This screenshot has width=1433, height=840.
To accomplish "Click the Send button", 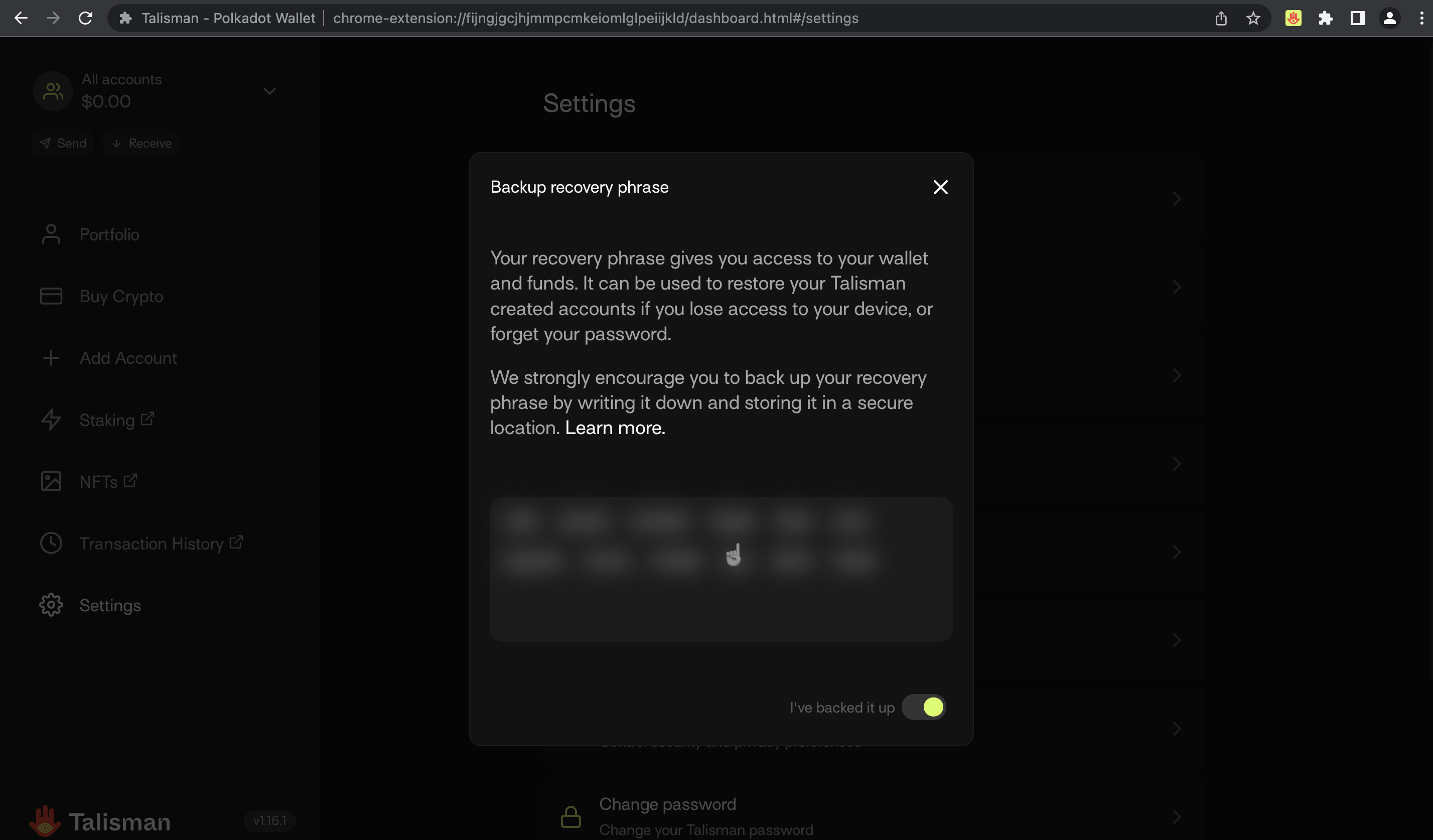I will (63, 144).
